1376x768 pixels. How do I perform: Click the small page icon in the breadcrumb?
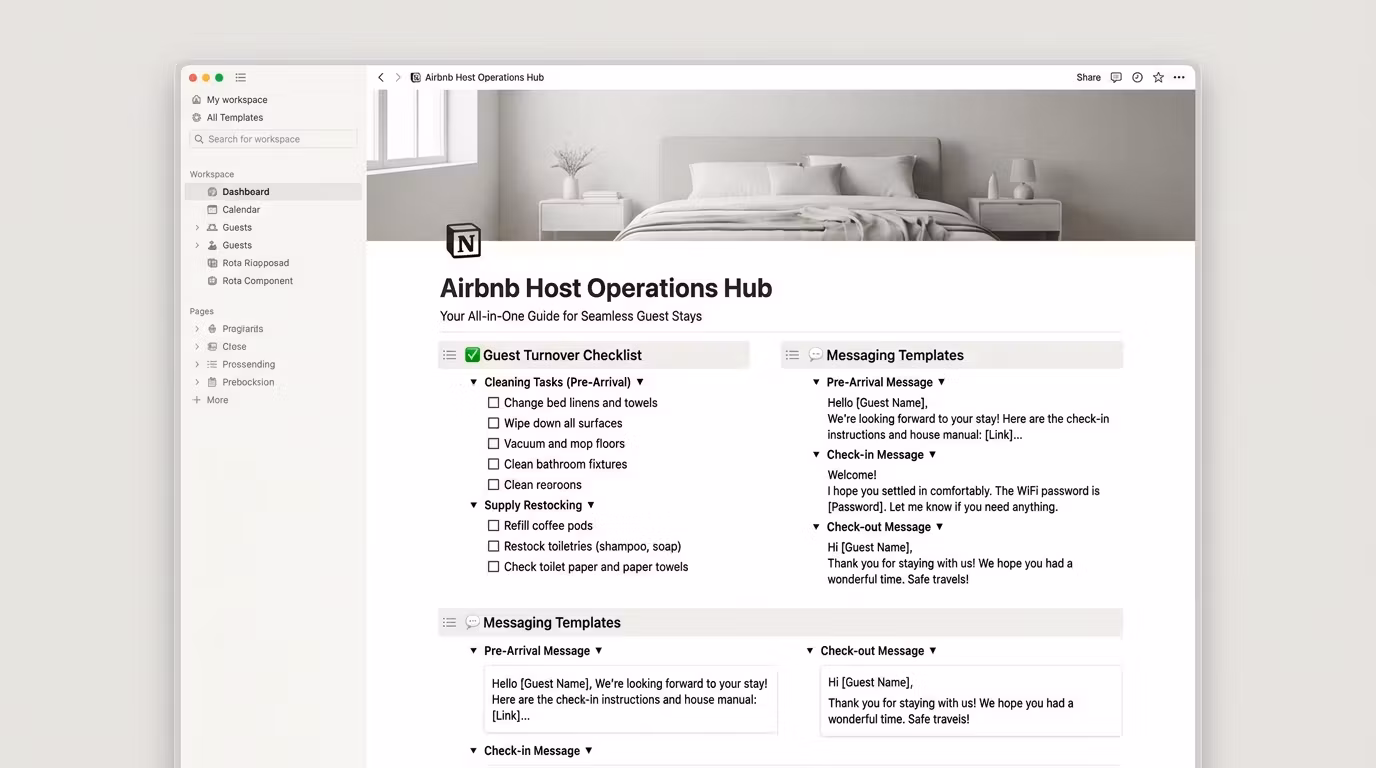pos(416,77)
